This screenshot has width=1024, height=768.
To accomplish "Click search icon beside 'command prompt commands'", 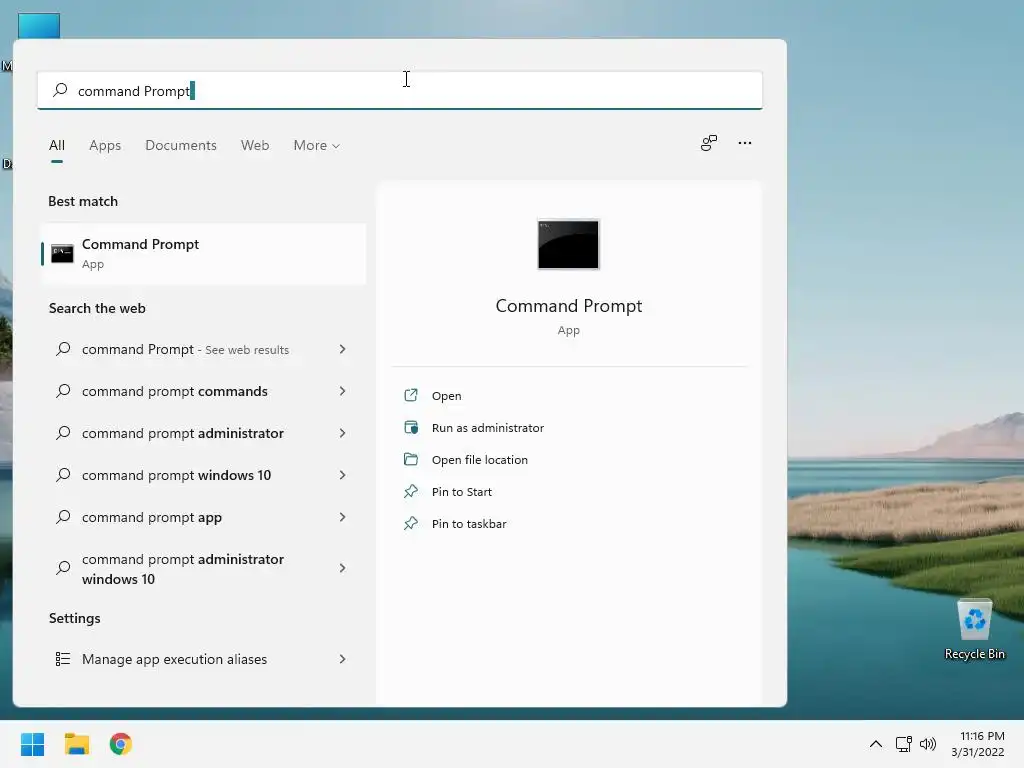I will (x=63, y=391).
